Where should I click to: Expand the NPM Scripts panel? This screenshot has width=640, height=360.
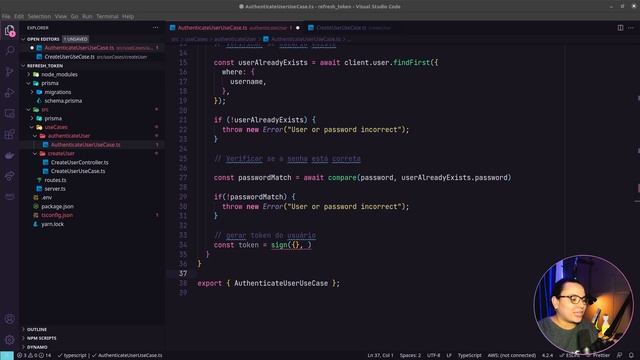(42, 338)
